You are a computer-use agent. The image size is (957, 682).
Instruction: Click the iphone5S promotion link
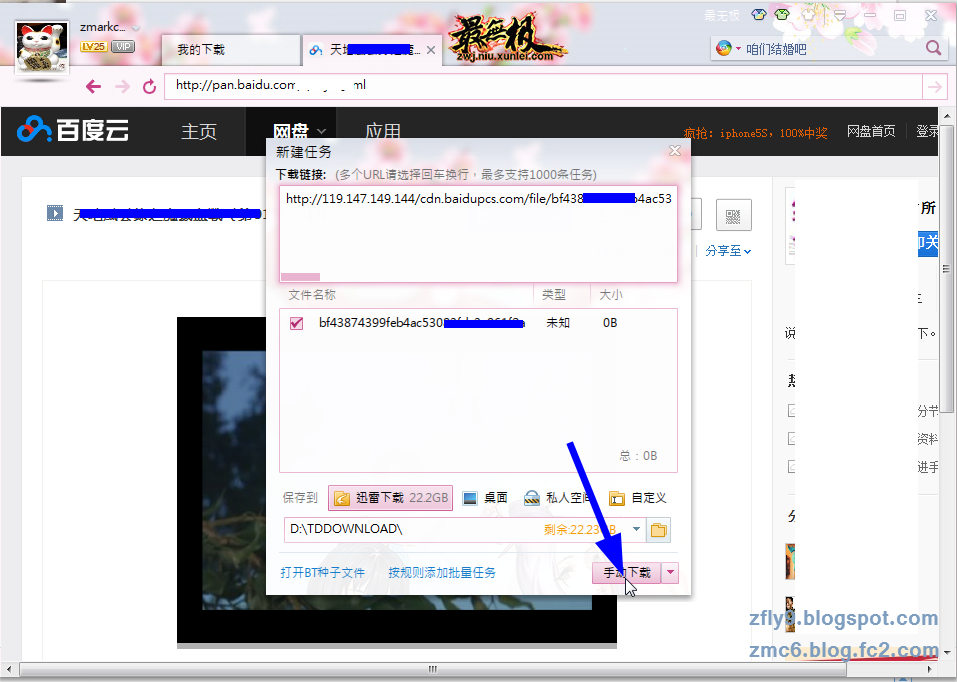tap(755, 132)
